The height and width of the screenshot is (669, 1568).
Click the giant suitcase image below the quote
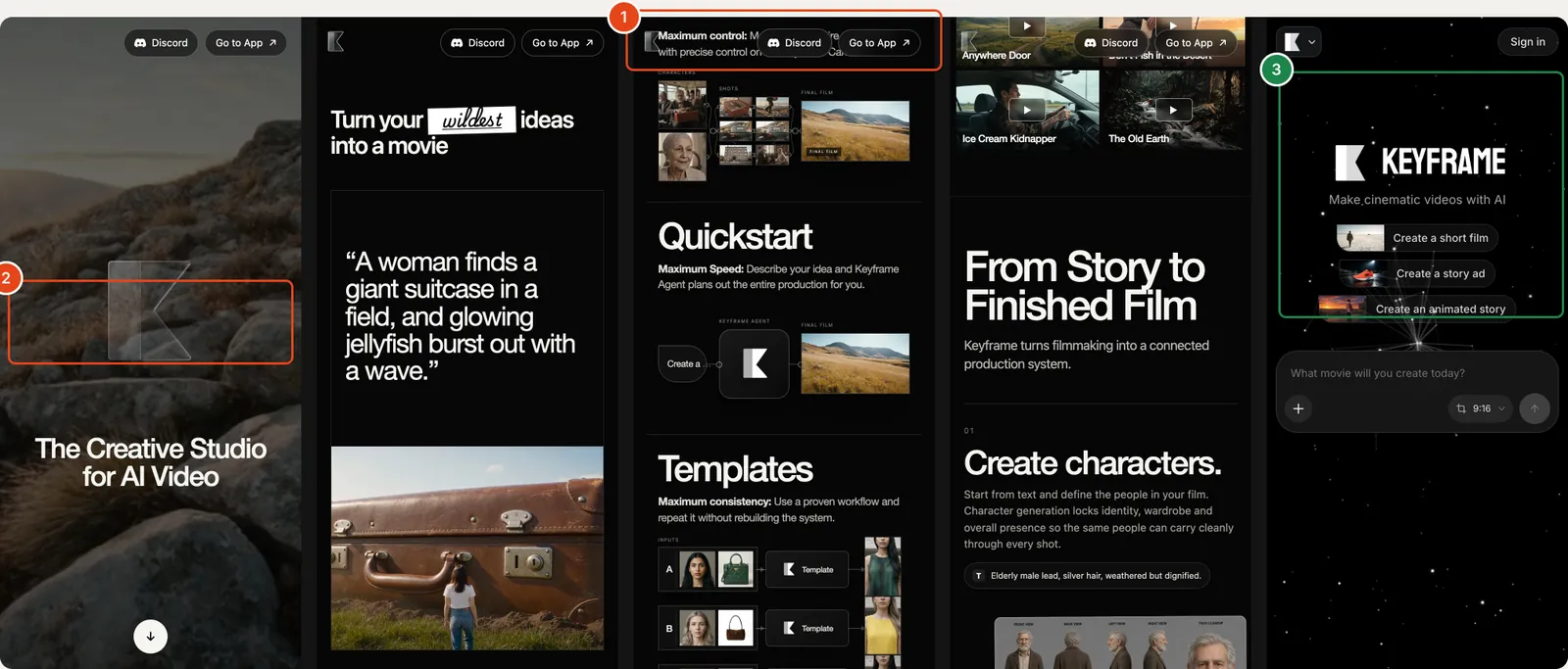point(467,549)
